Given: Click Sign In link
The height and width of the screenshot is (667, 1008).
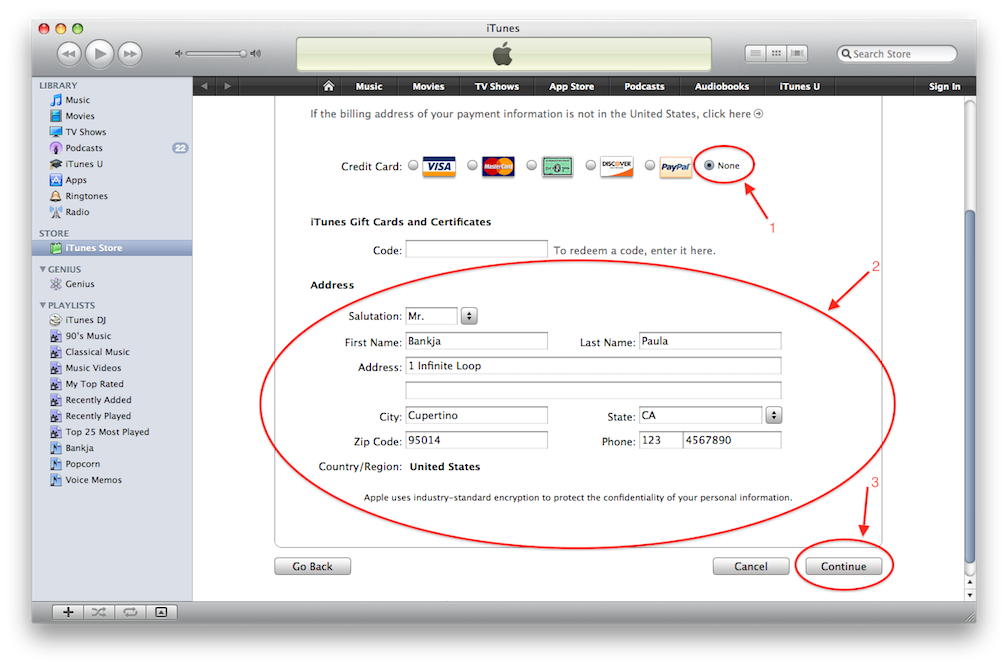Looking at the screenshot, I should pyautogui.click(x=944, y=86).
